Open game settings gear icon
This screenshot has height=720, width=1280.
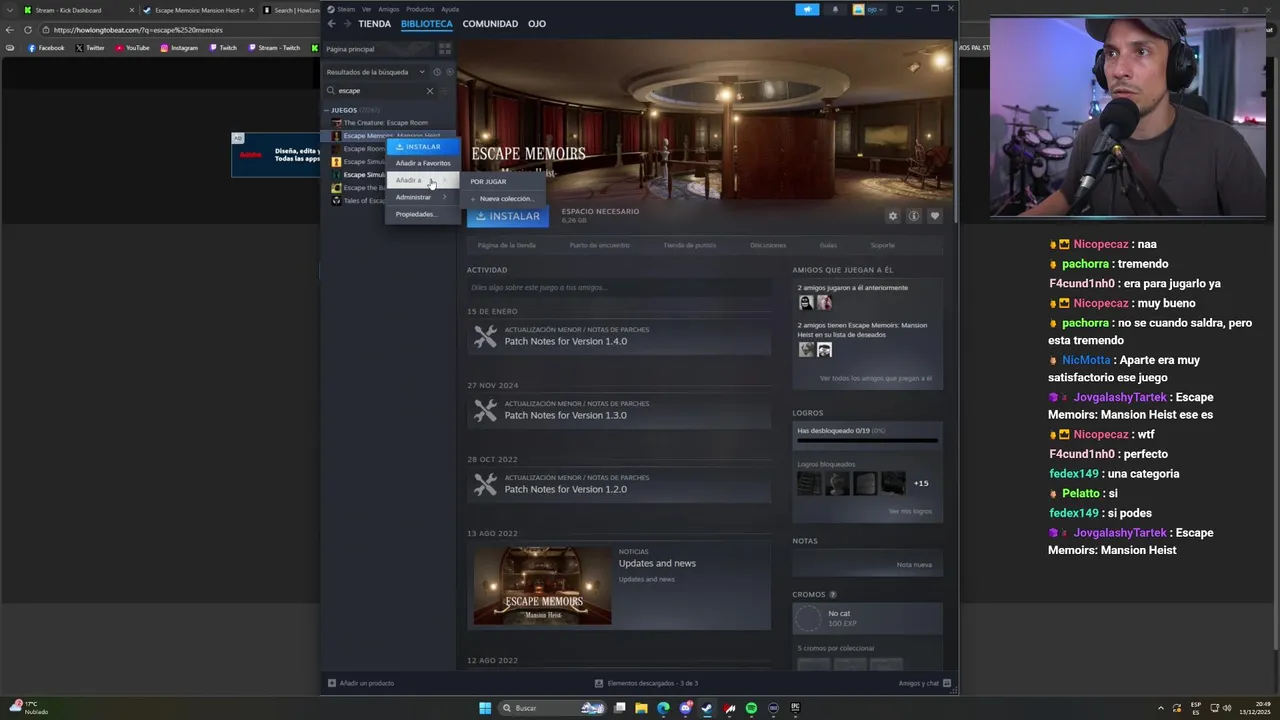pos(893,216)
